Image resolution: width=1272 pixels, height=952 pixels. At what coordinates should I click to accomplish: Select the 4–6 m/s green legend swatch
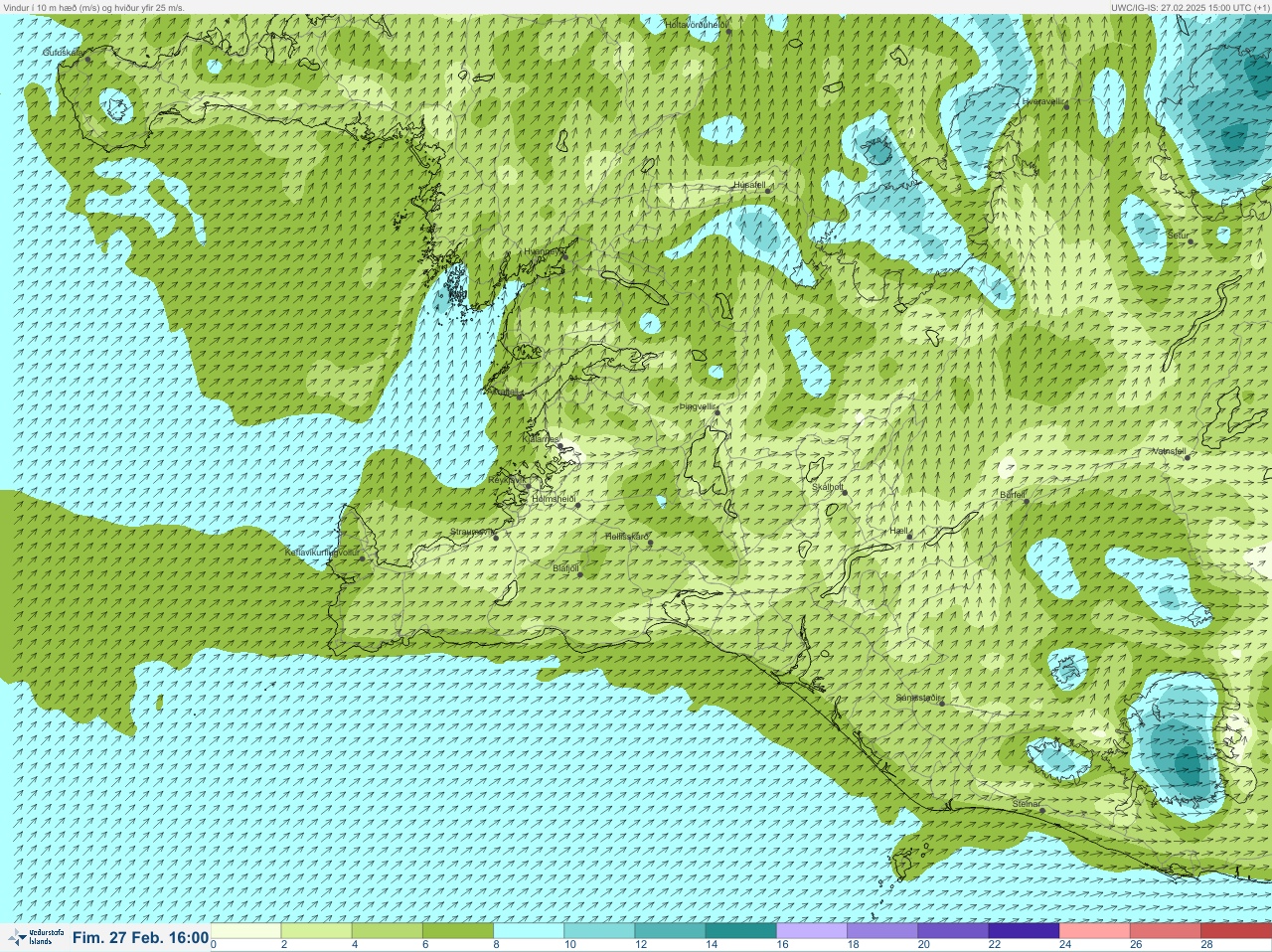pyautogui.click(x=388, y=931)
